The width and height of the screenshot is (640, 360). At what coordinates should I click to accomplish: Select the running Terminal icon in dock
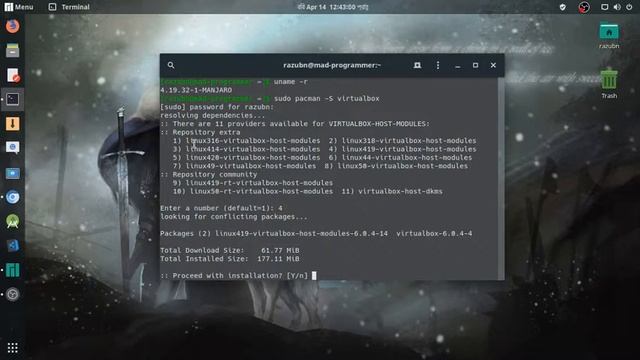click(13, 99)
